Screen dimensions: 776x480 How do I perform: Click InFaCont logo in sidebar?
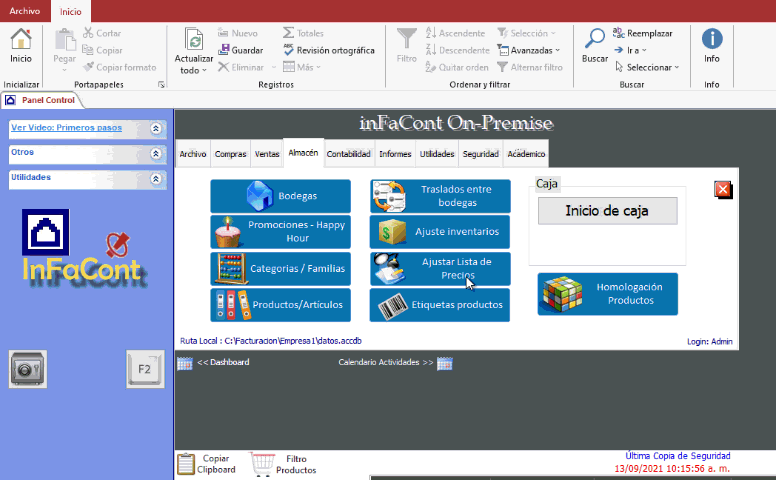83,249
